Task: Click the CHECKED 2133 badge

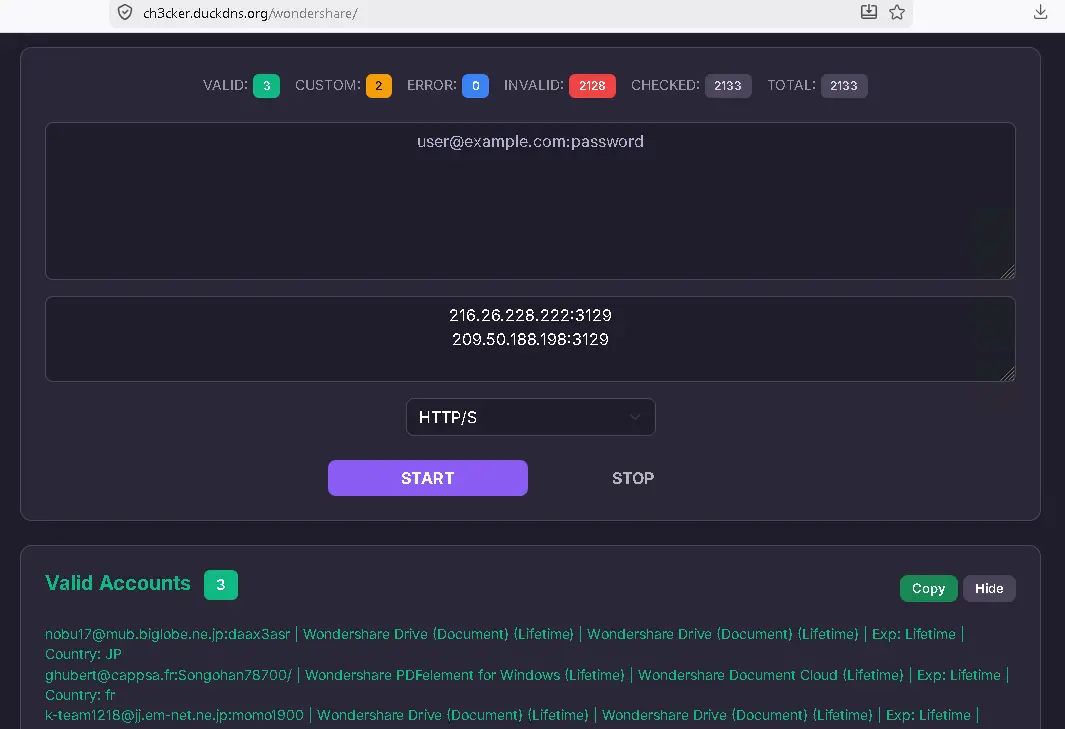Action: tap(728, 86)
